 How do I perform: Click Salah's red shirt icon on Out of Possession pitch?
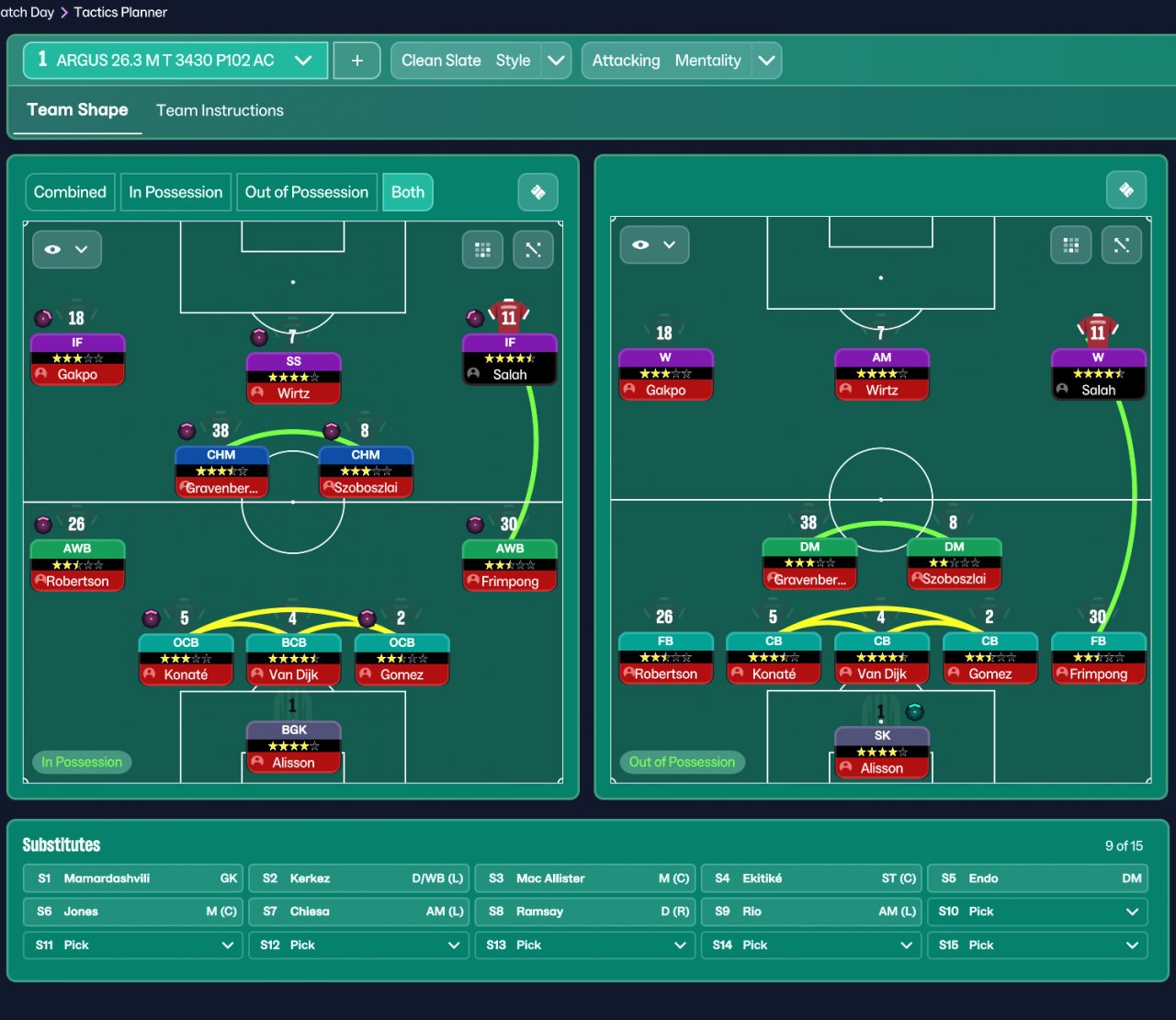click(1097, 330)
